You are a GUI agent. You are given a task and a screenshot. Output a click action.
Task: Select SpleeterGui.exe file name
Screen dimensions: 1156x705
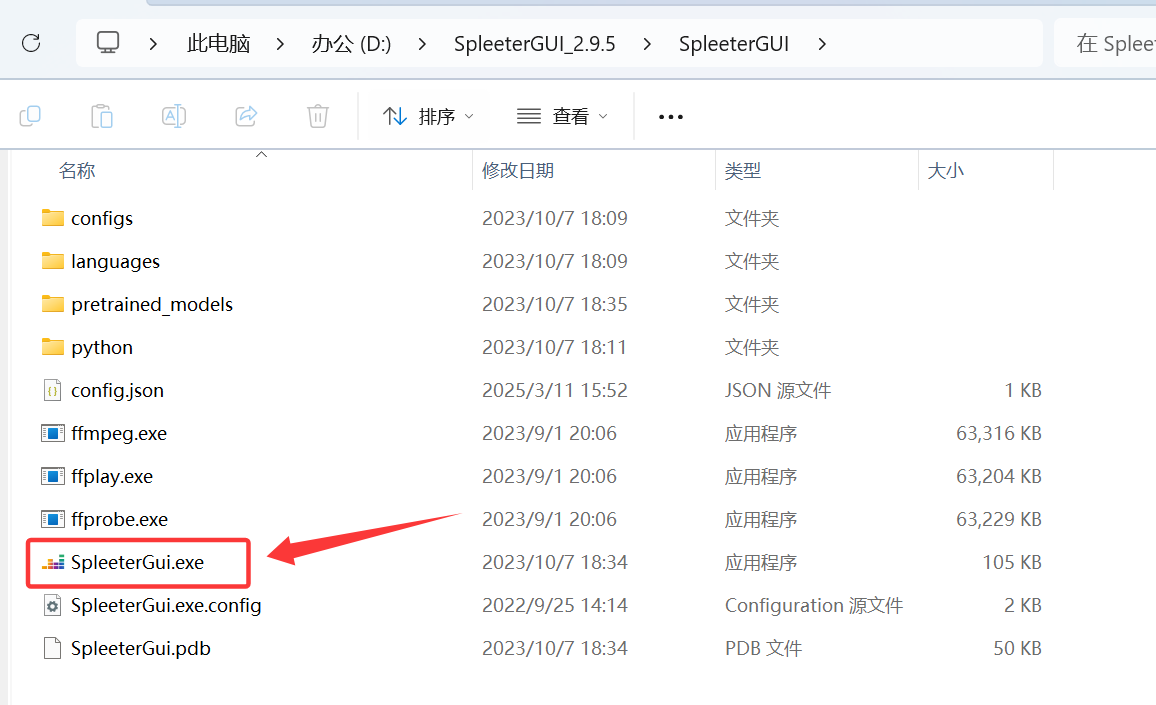point(137,562)
